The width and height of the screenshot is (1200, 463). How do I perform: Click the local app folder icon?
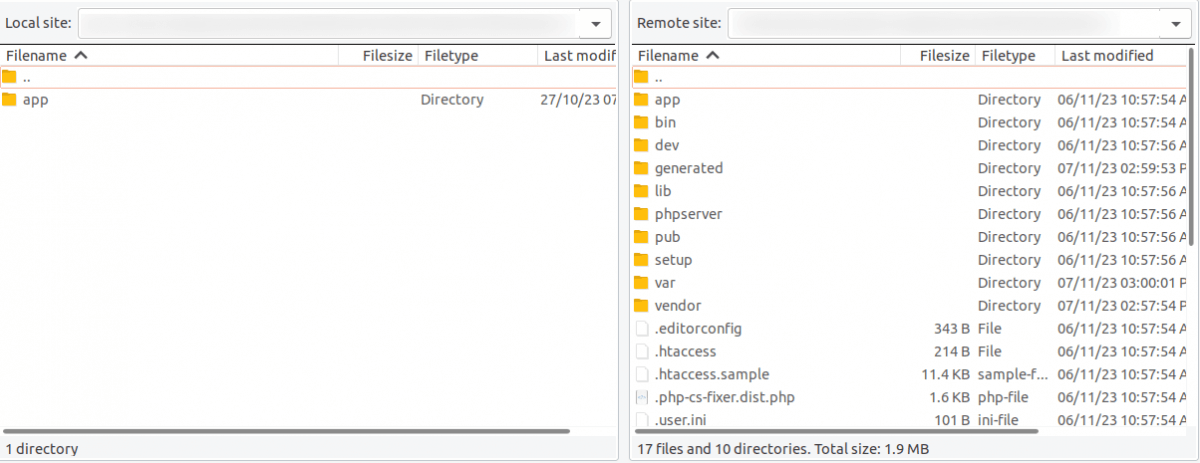click(10, 100)
